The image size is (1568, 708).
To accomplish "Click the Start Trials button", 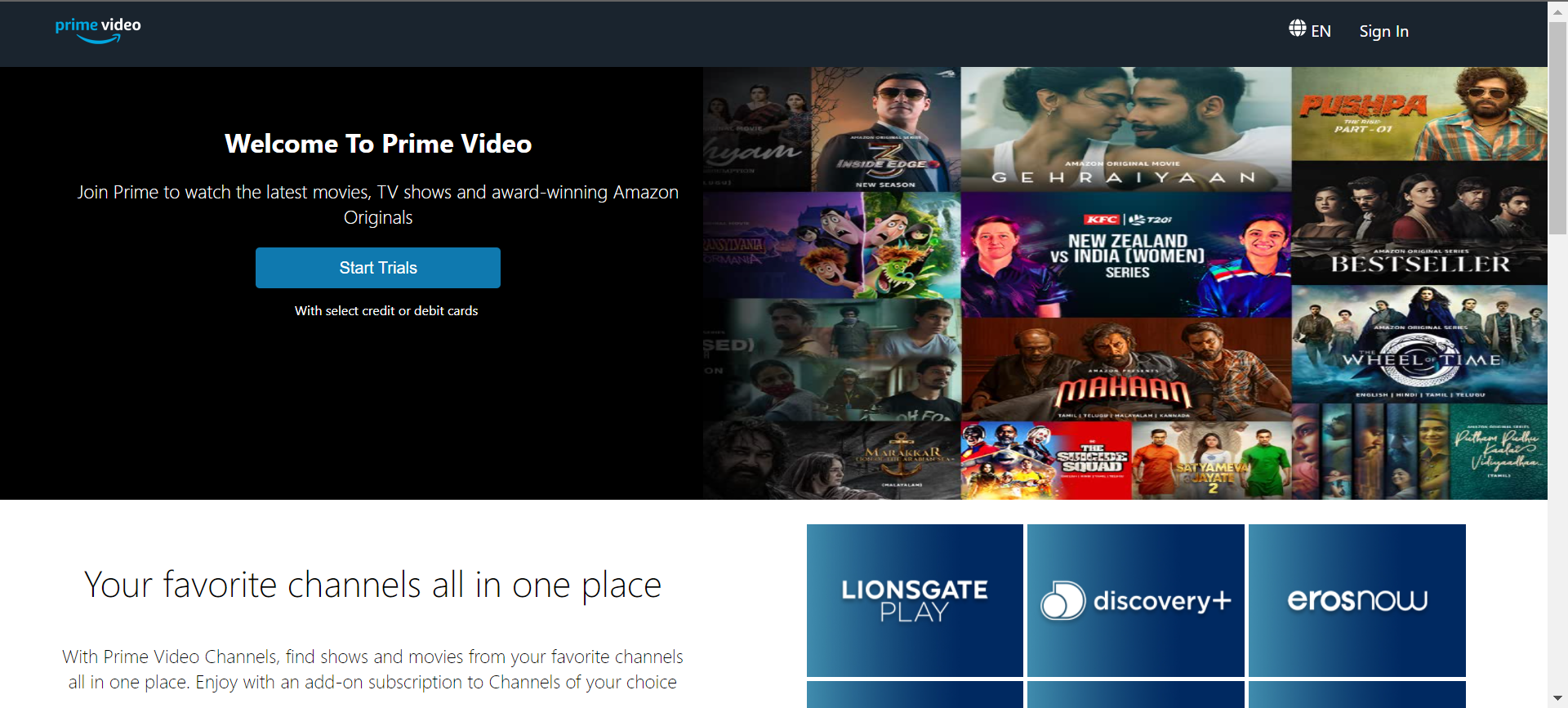I will click(x=378, y=268).
